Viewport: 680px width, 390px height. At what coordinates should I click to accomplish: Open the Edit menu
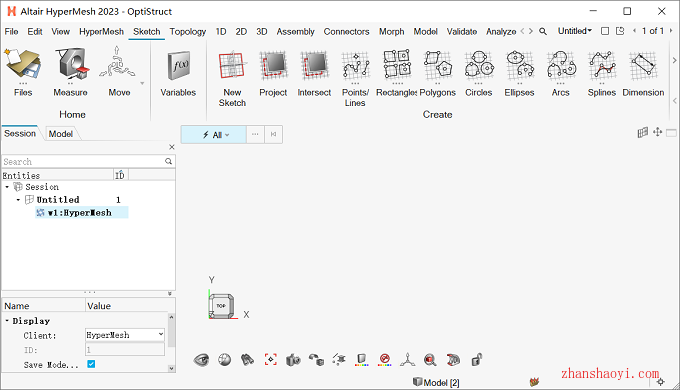[35, 32]
